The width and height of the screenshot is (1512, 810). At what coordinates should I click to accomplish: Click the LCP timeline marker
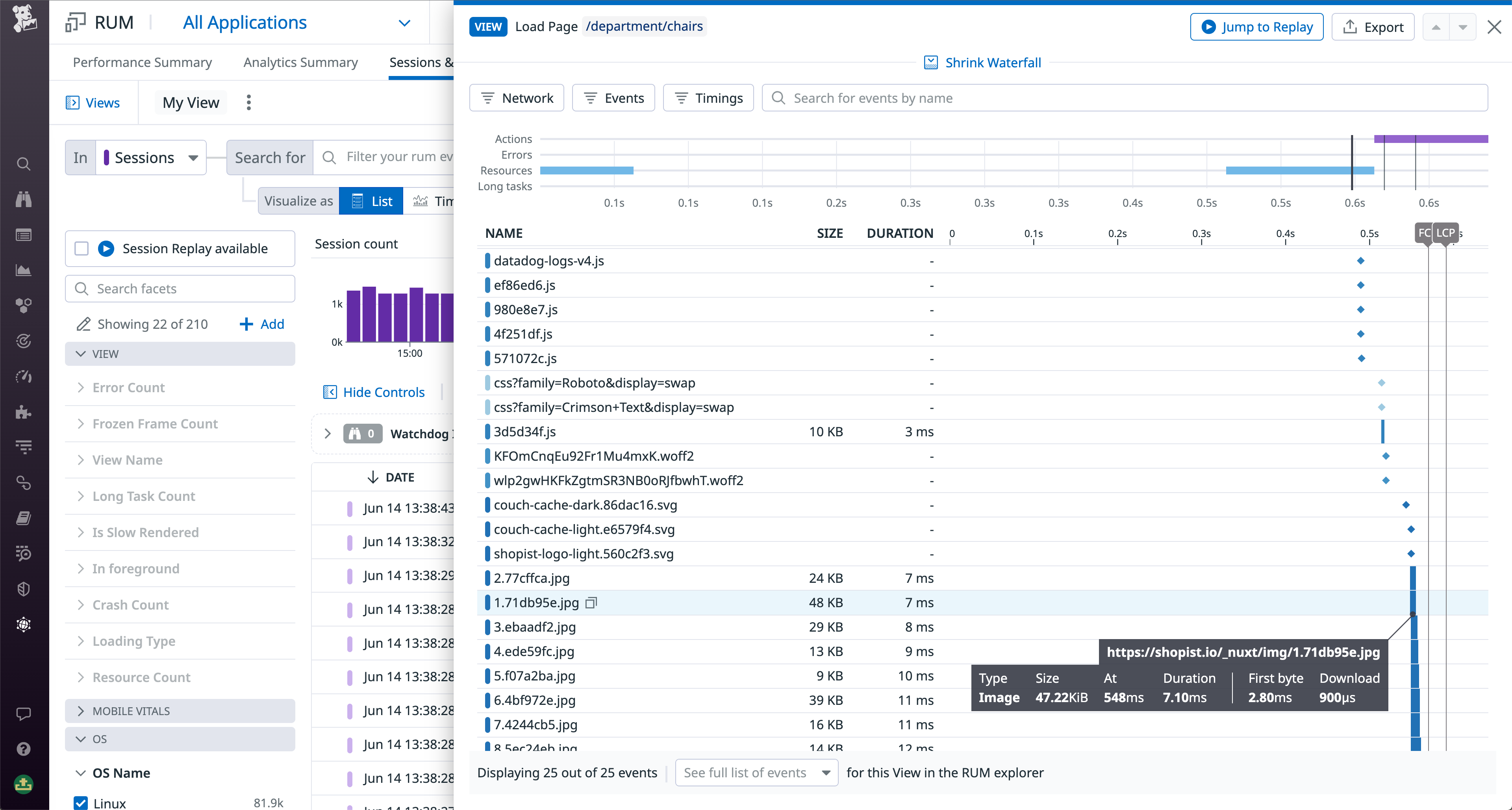pyautogui.click(x=1445, y=233)
